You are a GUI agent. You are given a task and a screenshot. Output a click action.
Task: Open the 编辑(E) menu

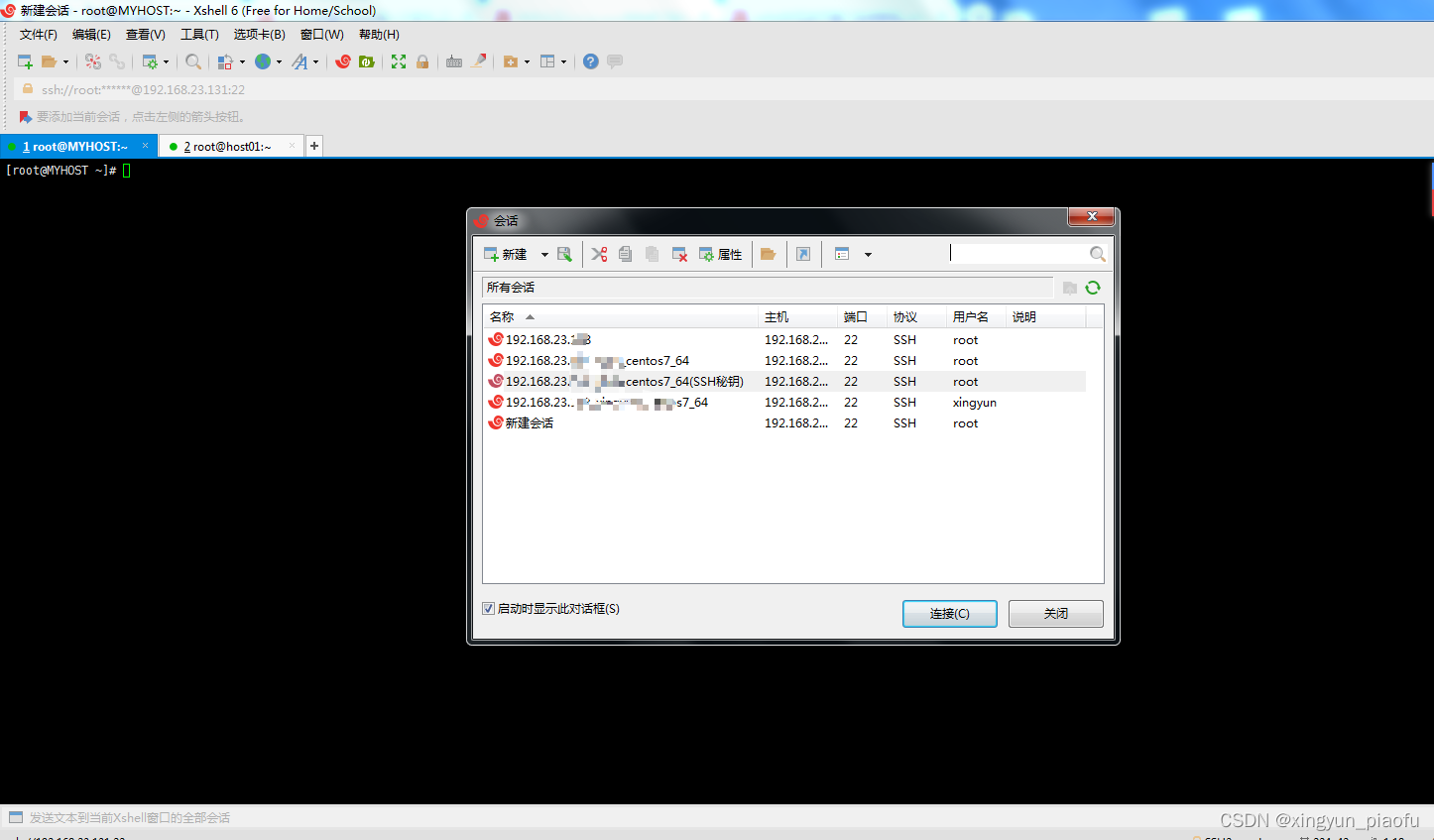[x=92, y=35]
